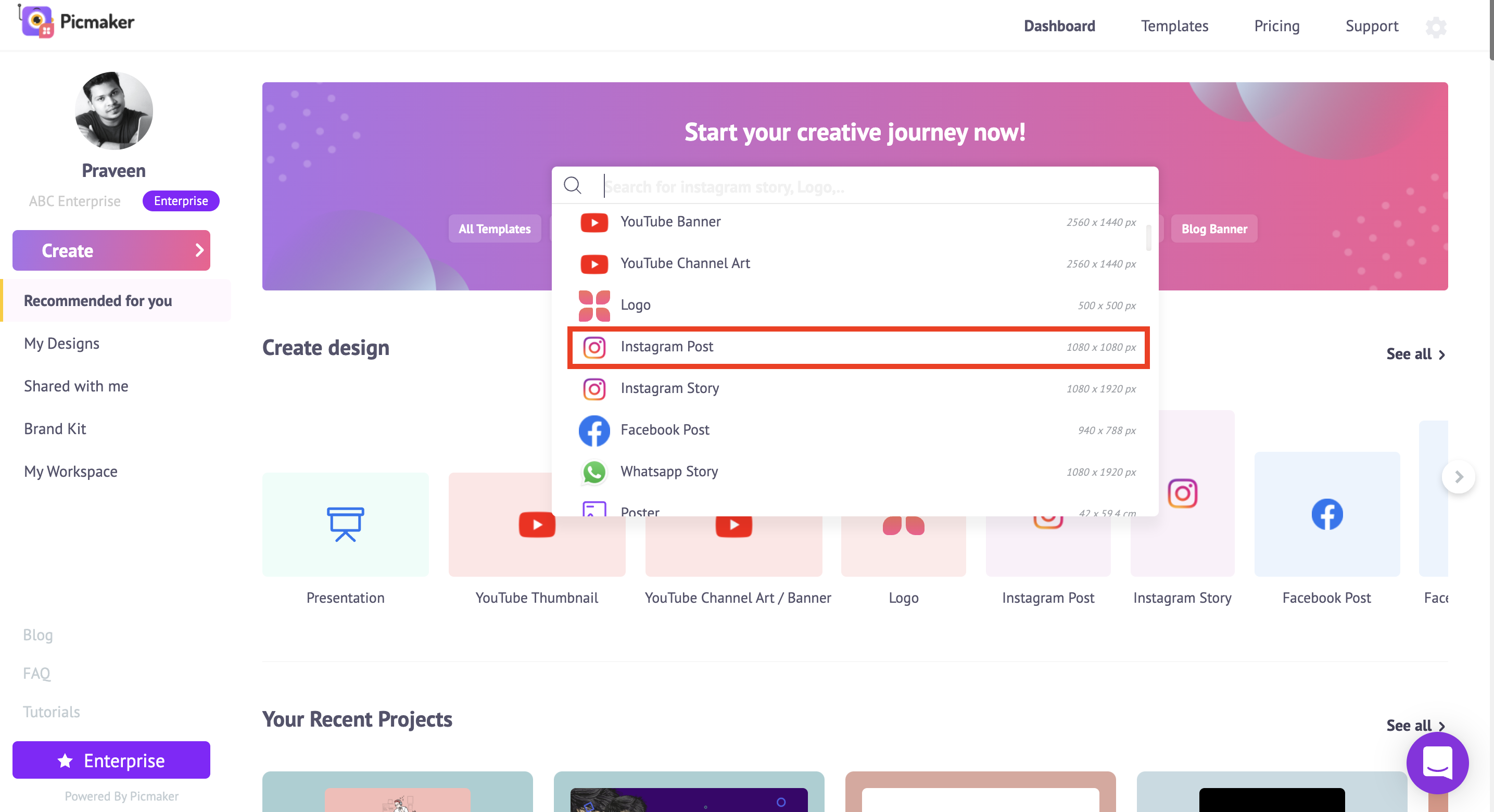Open the Brand Kit section
The height and width of the screenshot is (812, 1494).
55,428
